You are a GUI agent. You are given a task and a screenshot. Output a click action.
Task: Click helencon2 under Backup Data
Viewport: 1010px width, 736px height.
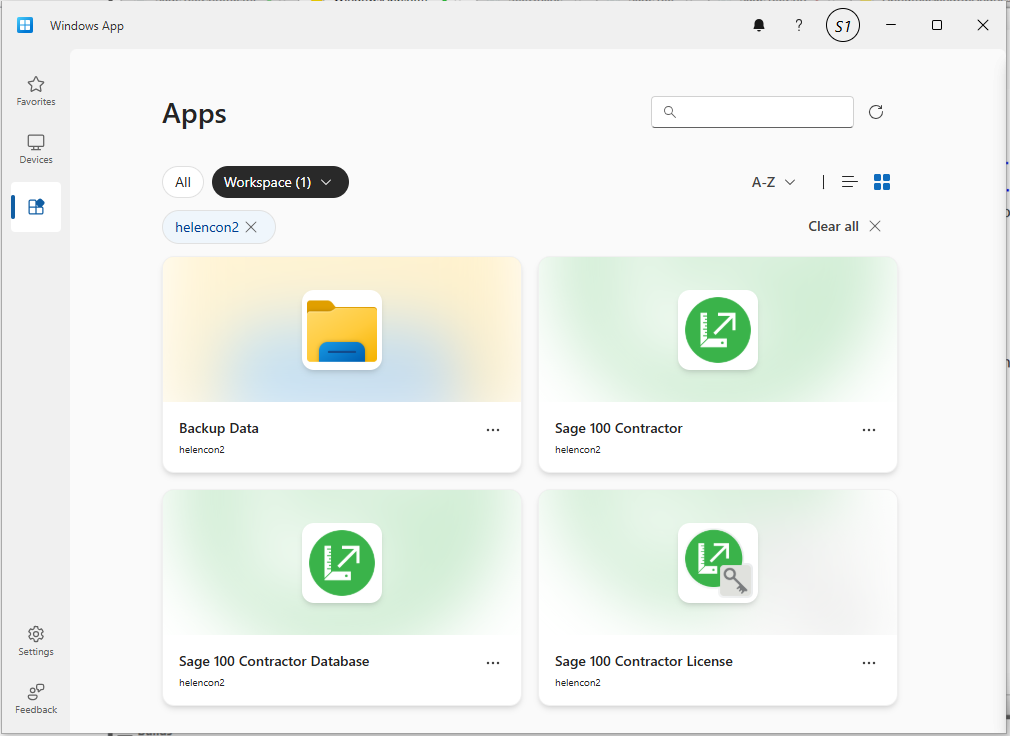(x=202, y=449)
